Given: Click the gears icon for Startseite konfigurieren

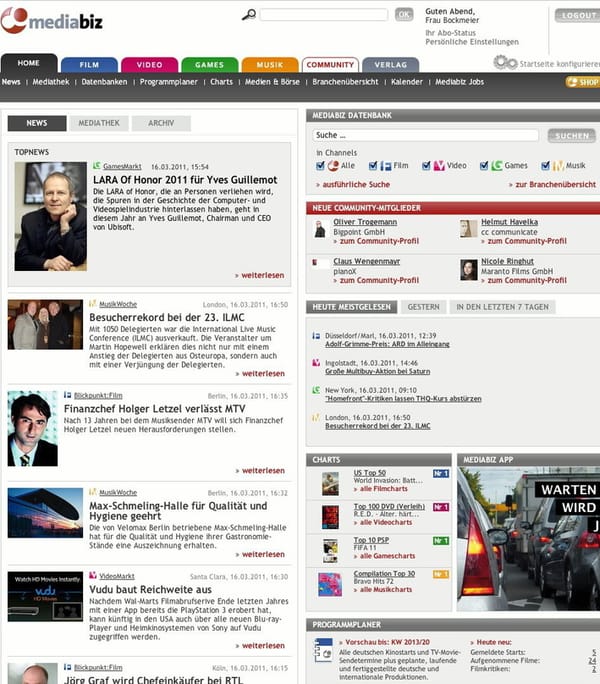Looking at the screenshot, I should [505, 62].
